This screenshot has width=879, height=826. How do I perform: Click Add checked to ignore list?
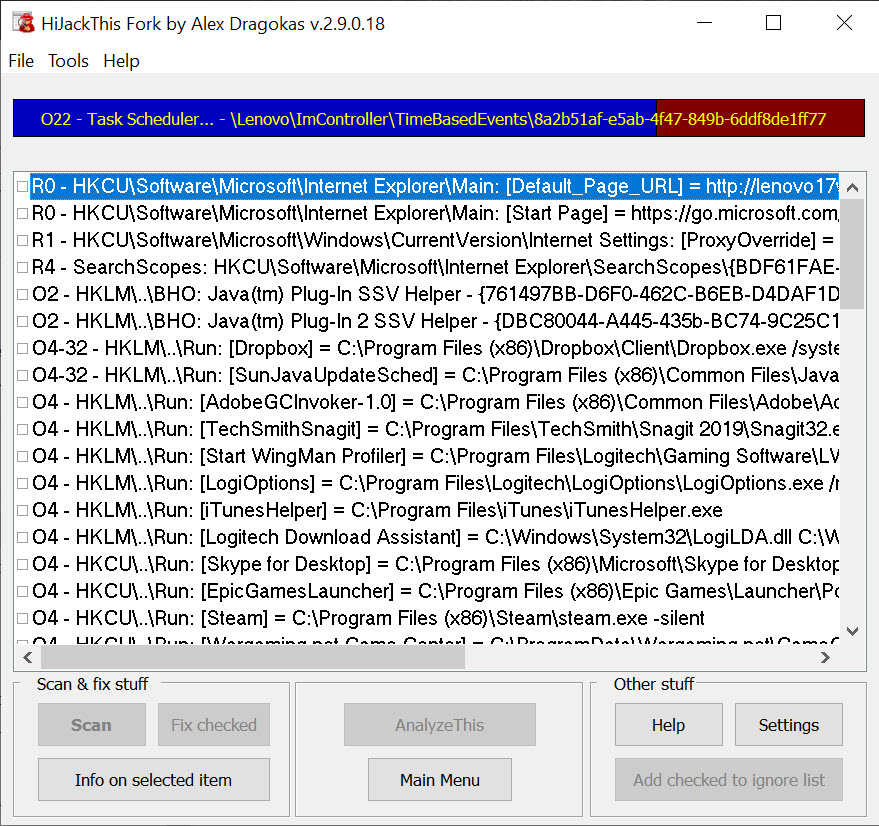[729, 779]
